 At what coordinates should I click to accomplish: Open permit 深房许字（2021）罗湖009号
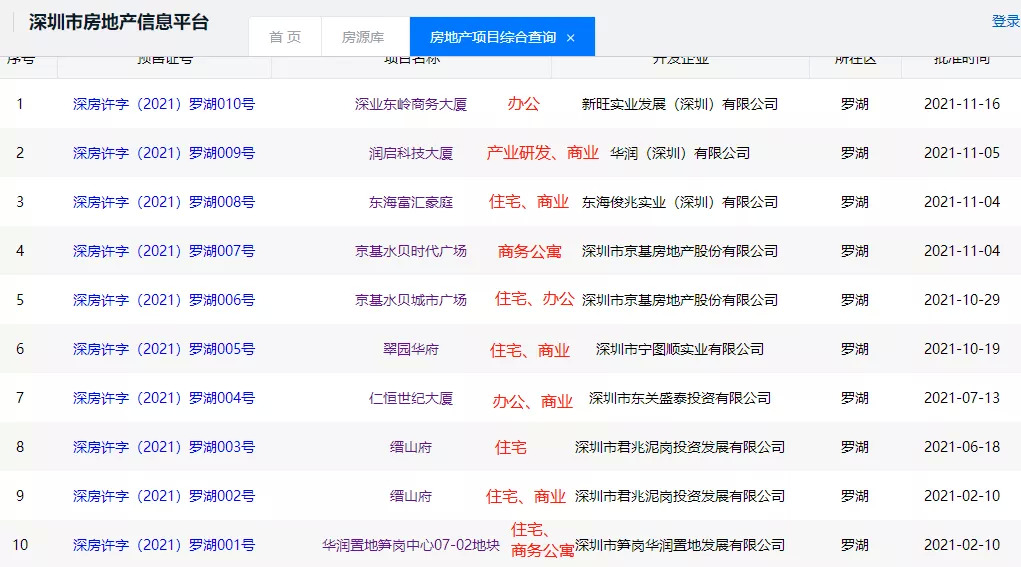point(164,153)
